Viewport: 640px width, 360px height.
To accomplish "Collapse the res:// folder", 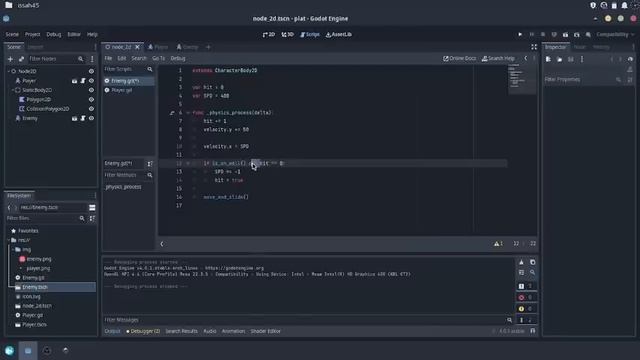I will click(9, 240).
